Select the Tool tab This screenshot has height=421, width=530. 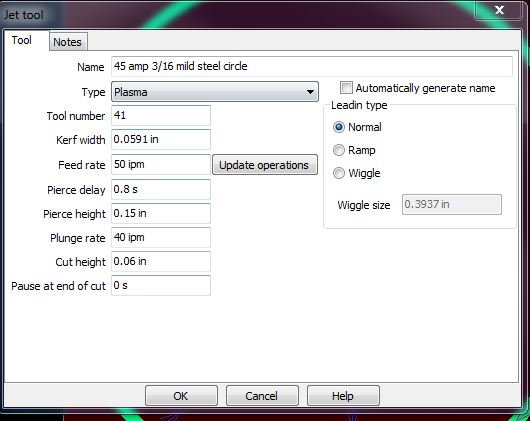(x=22, y=40)
